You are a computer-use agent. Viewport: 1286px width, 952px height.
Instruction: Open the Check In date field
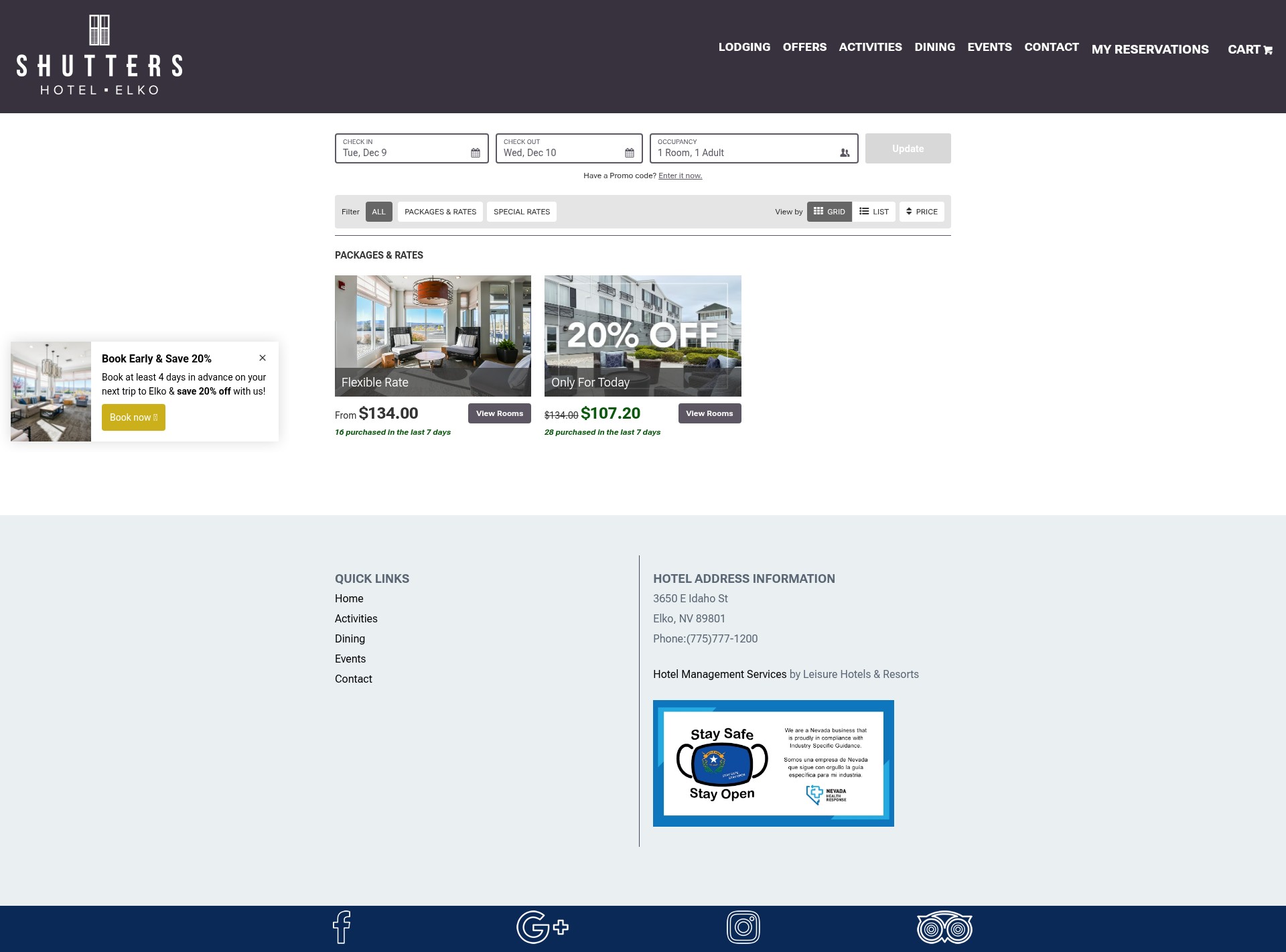[x=412, y=148]
